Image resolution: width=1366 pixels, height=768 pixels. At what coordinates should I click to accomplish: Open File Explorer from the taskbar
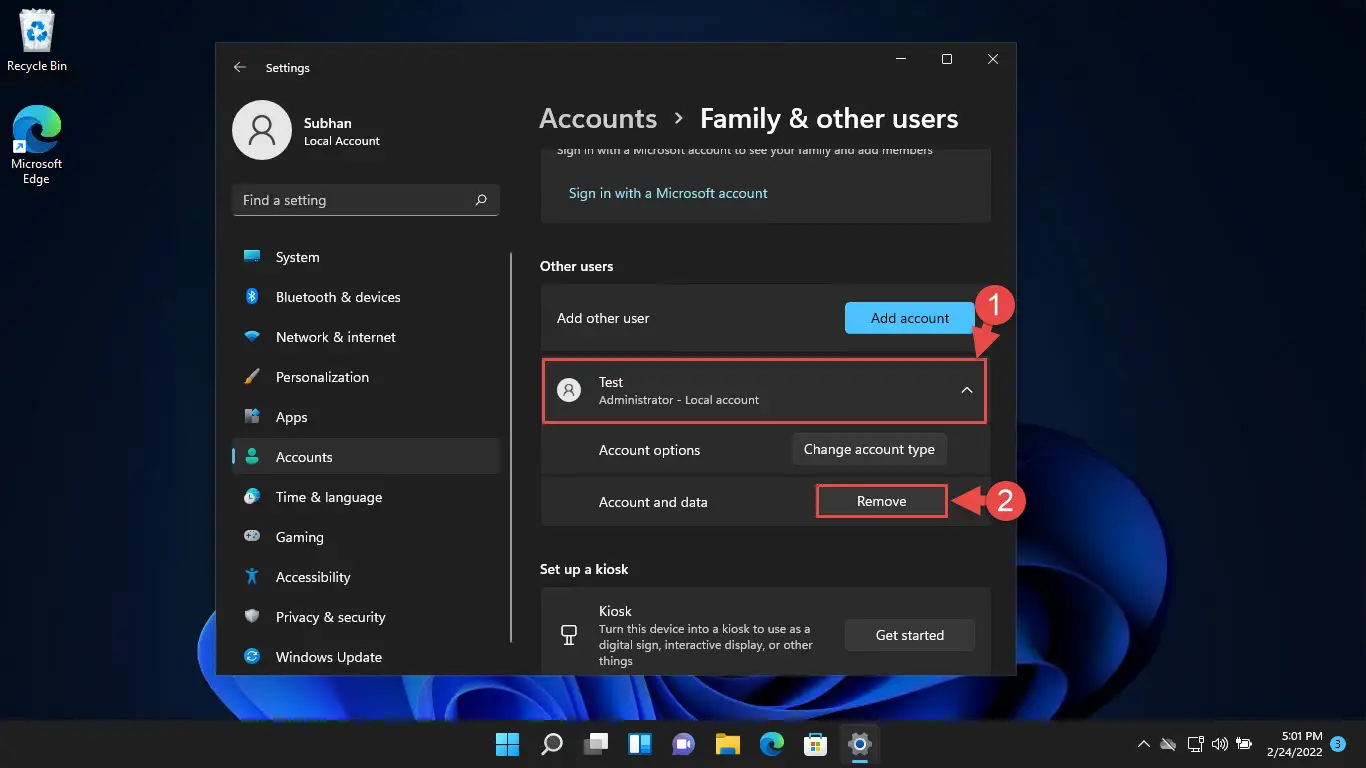tap(727, 744)
